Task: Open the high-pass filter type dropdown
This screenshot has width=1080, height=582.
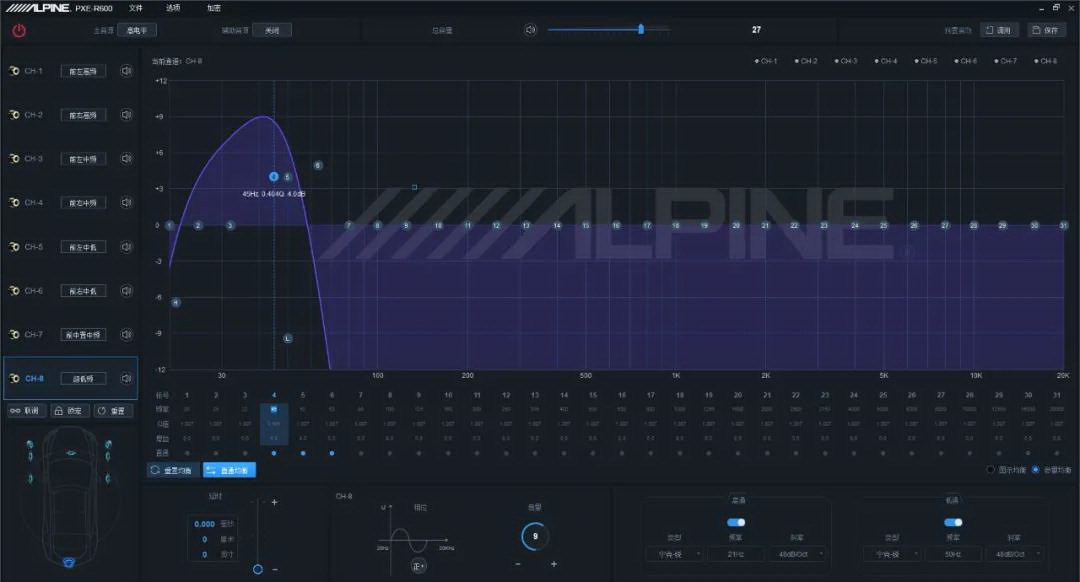Action: [674, 554]
